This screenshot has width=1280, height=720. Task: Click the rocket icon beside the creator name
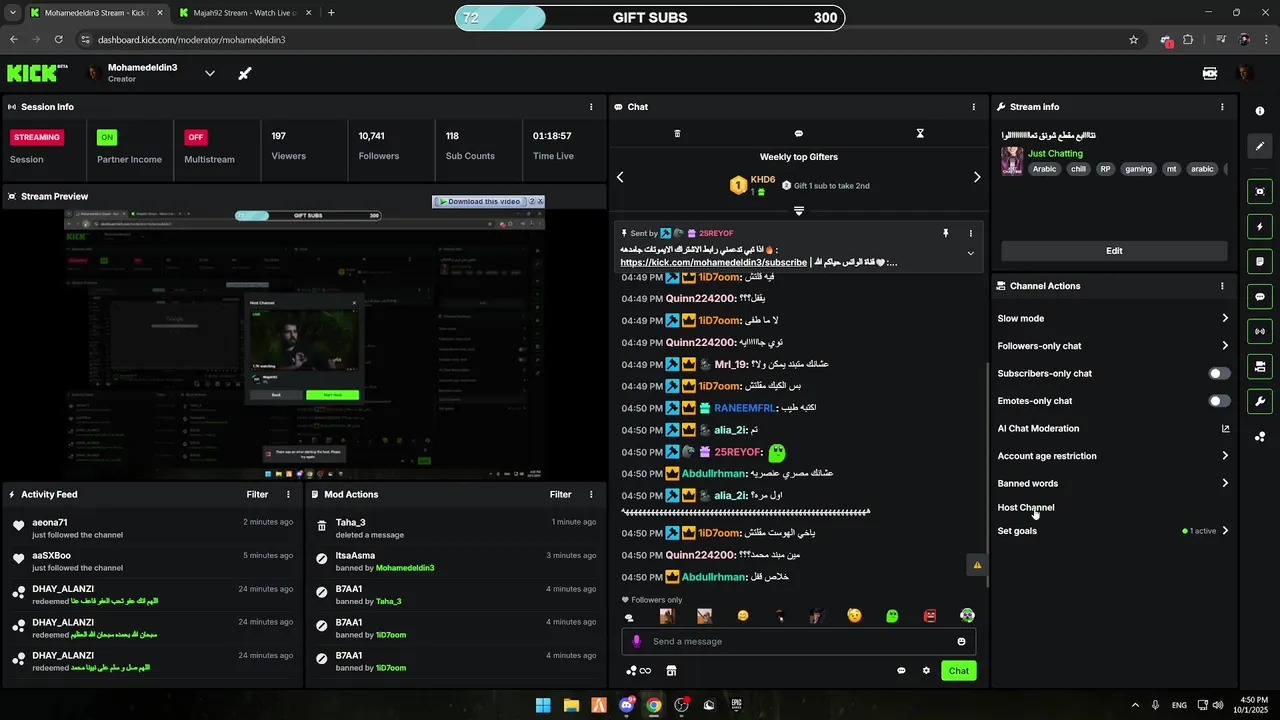pyautogui.click(x=244, y=73)
